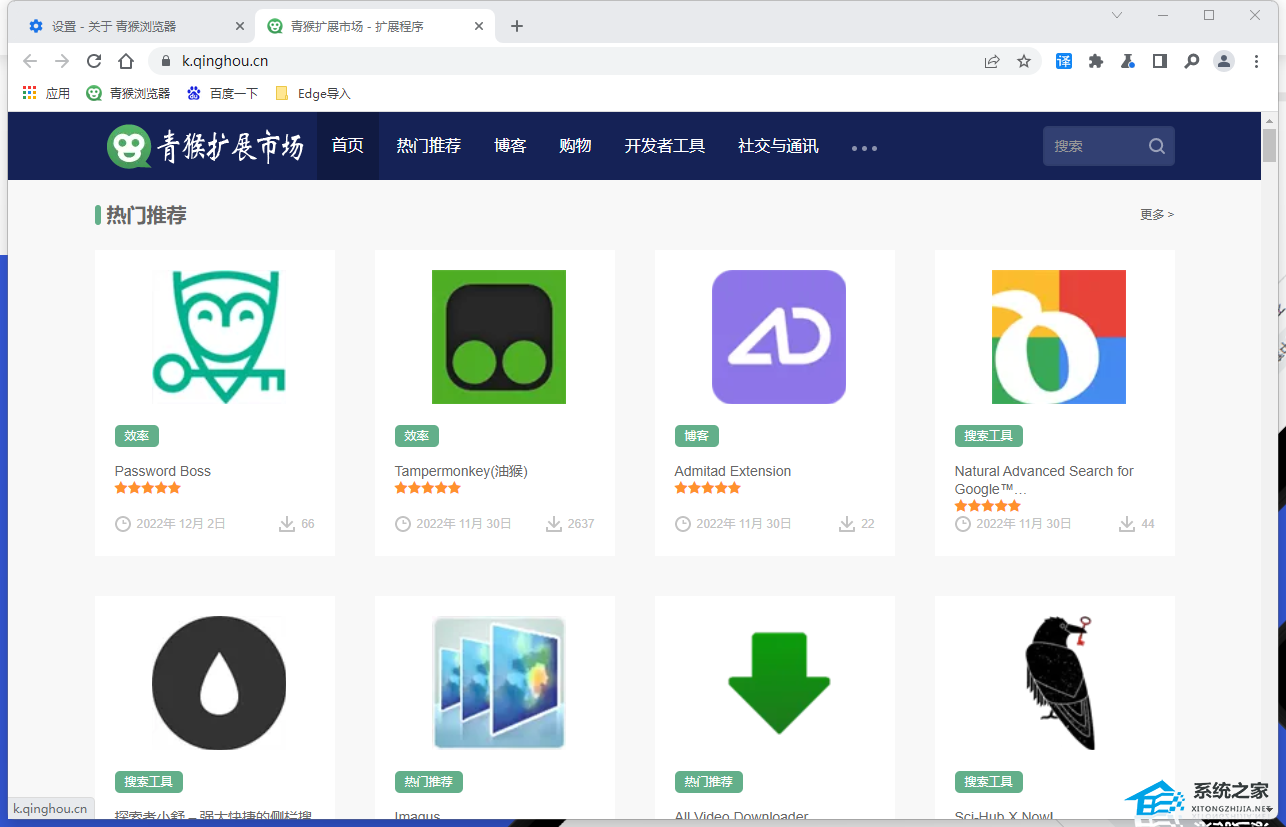Open the 博客 navigation item
Screen dimensions: 1286x827
click(x=510, y=146)
